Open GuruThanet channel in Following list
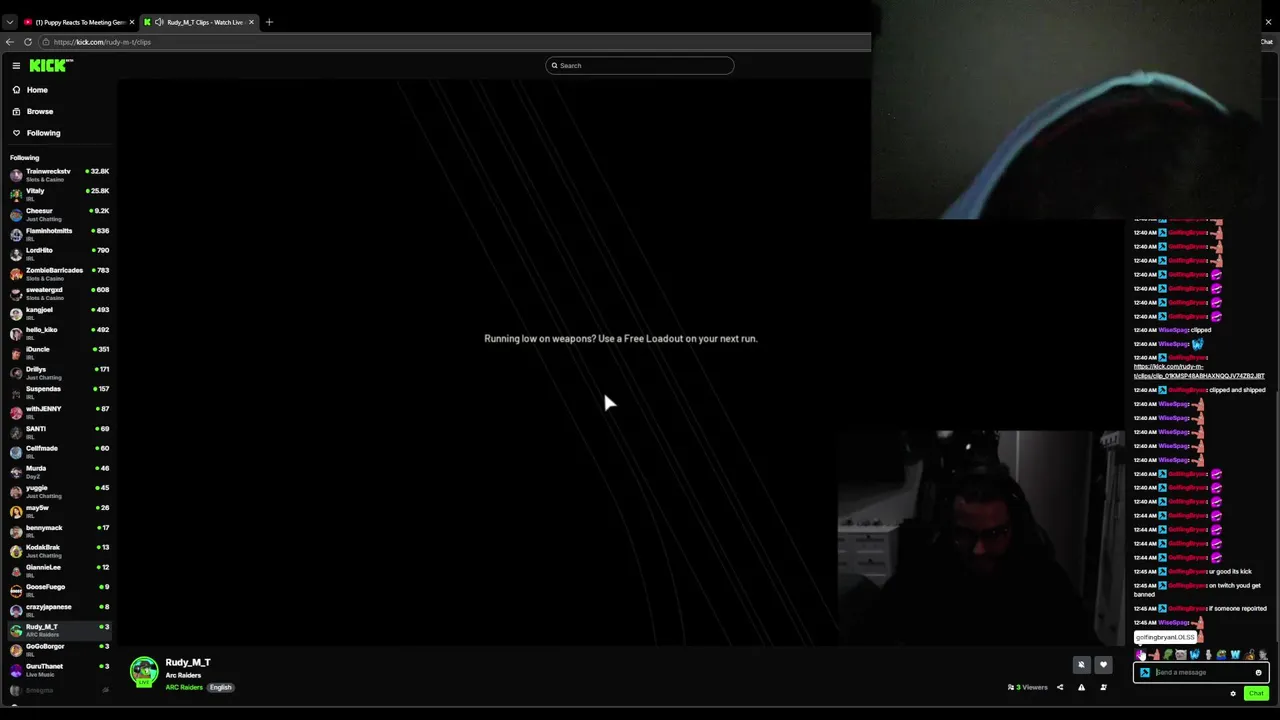The height and width of the screenshot is (720, 1280). pyautogui.click(x=60, y=669)
